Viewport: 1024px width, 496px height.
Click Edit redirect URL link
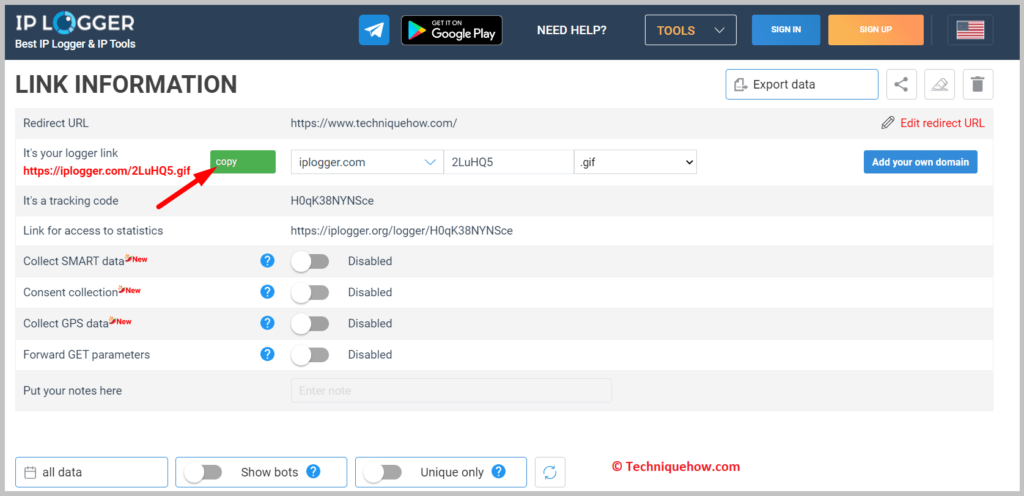point(942,123)
